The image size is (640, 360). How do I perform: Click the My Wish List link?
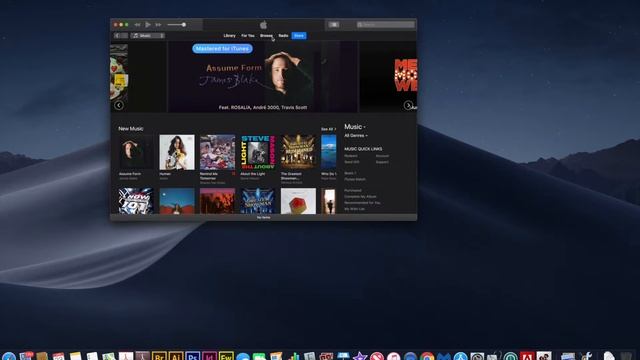pos(354,209)
